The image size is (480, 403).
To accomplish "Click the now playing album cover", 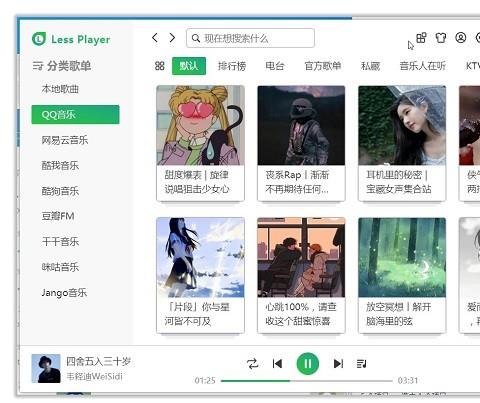I will point(46,368).
